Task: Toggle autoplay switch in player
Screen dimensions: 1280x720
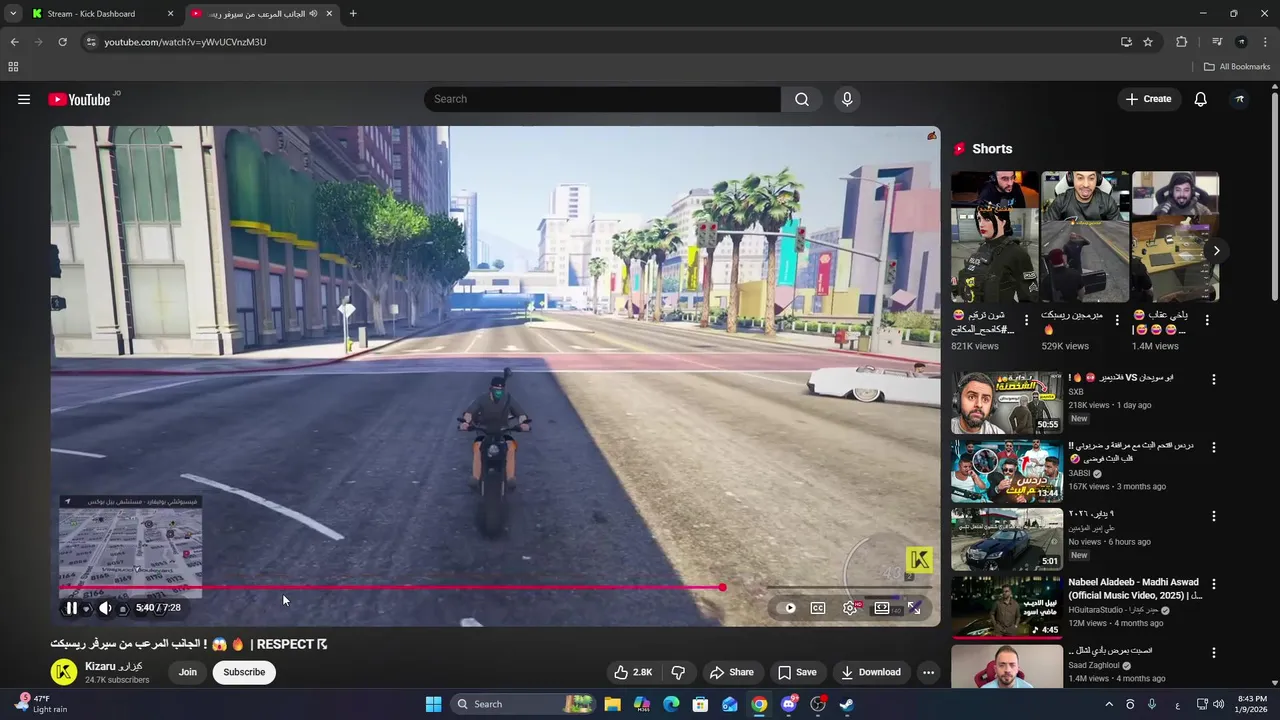Action: (x=790, y=608)
